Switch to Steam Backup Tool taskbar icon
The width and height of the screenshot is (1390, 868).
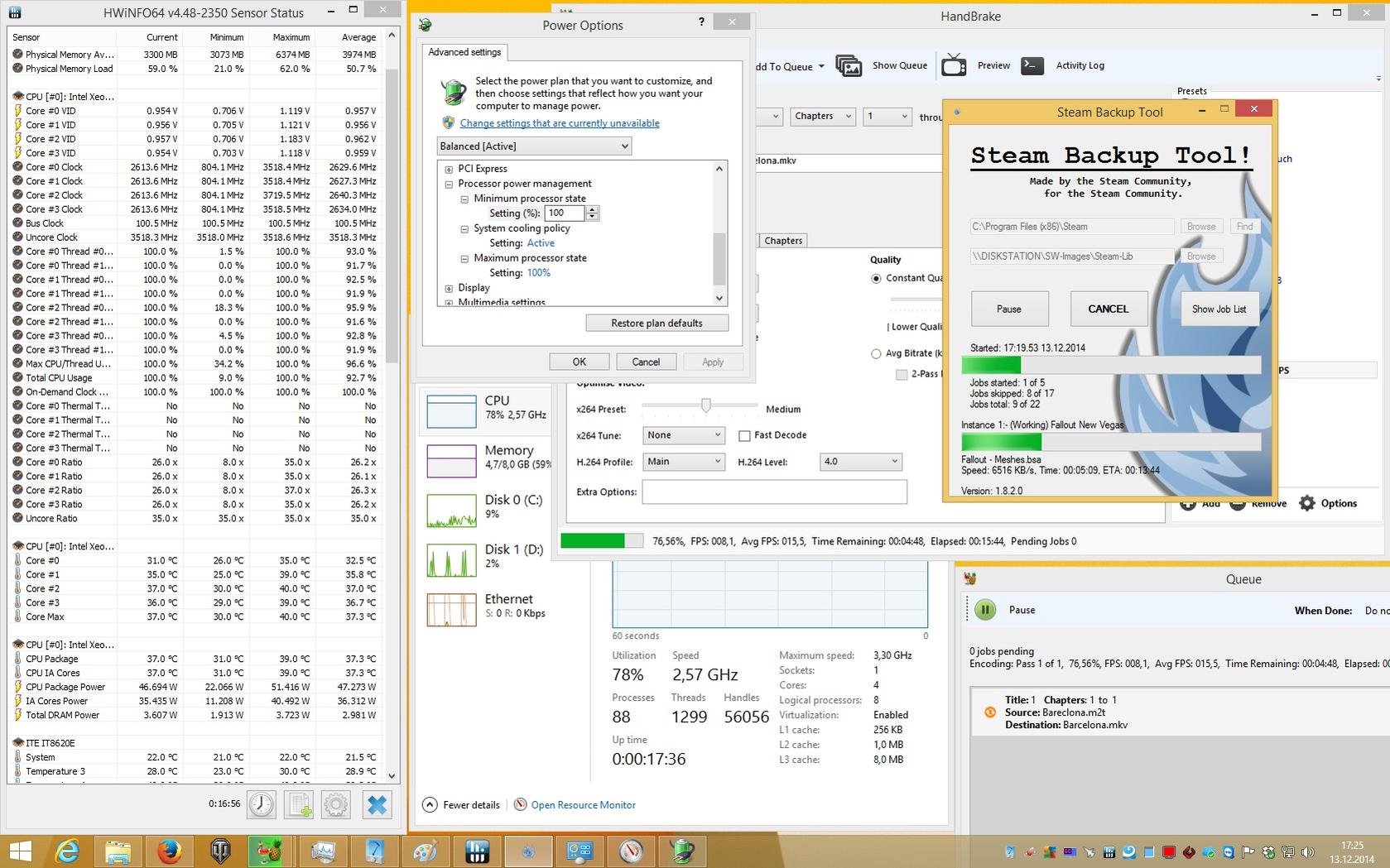pyautogui.click(x=528, y=851)
